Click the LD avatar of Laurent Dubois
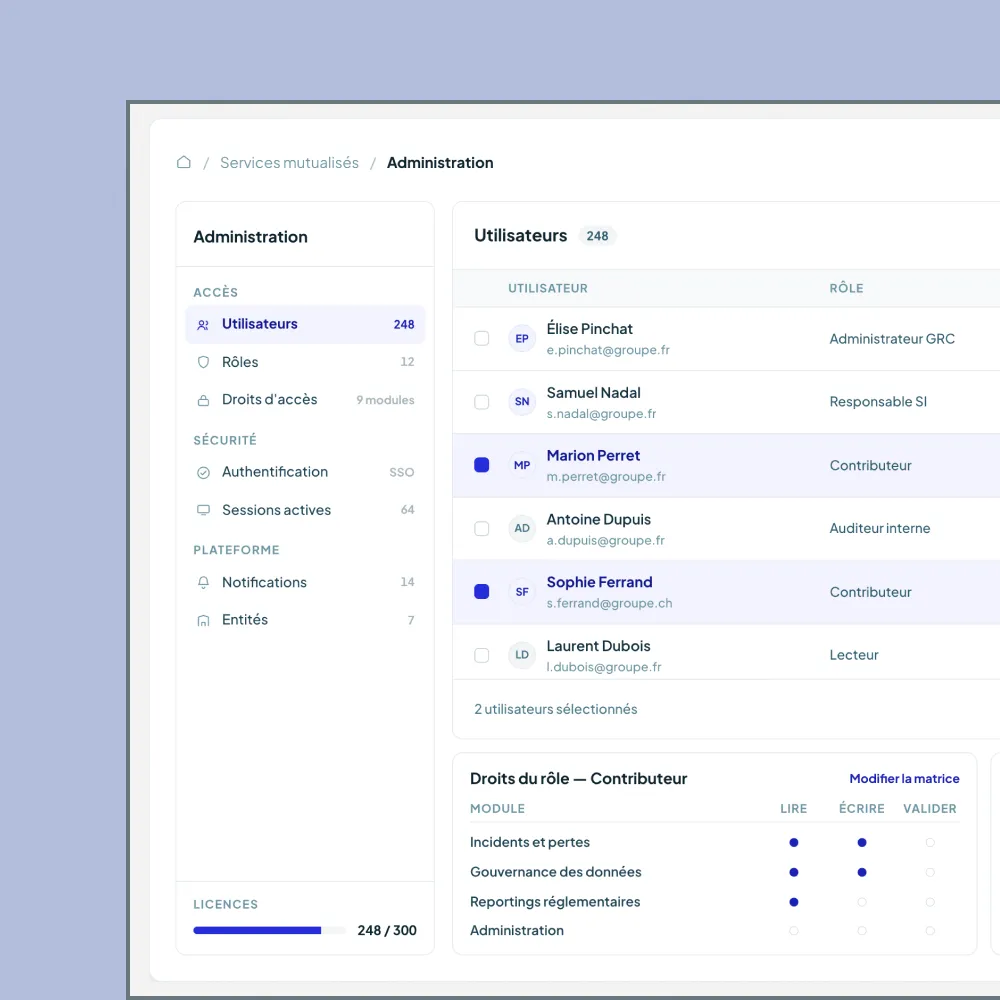Screen dimensions: 1000x1000 click(522, 655)
